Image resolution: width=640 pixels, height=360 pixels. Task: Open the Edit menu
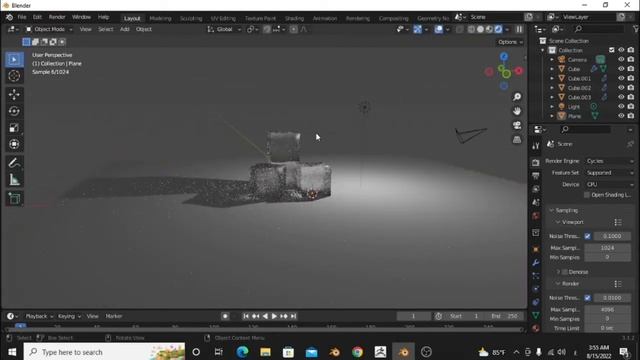pos(37,17)
